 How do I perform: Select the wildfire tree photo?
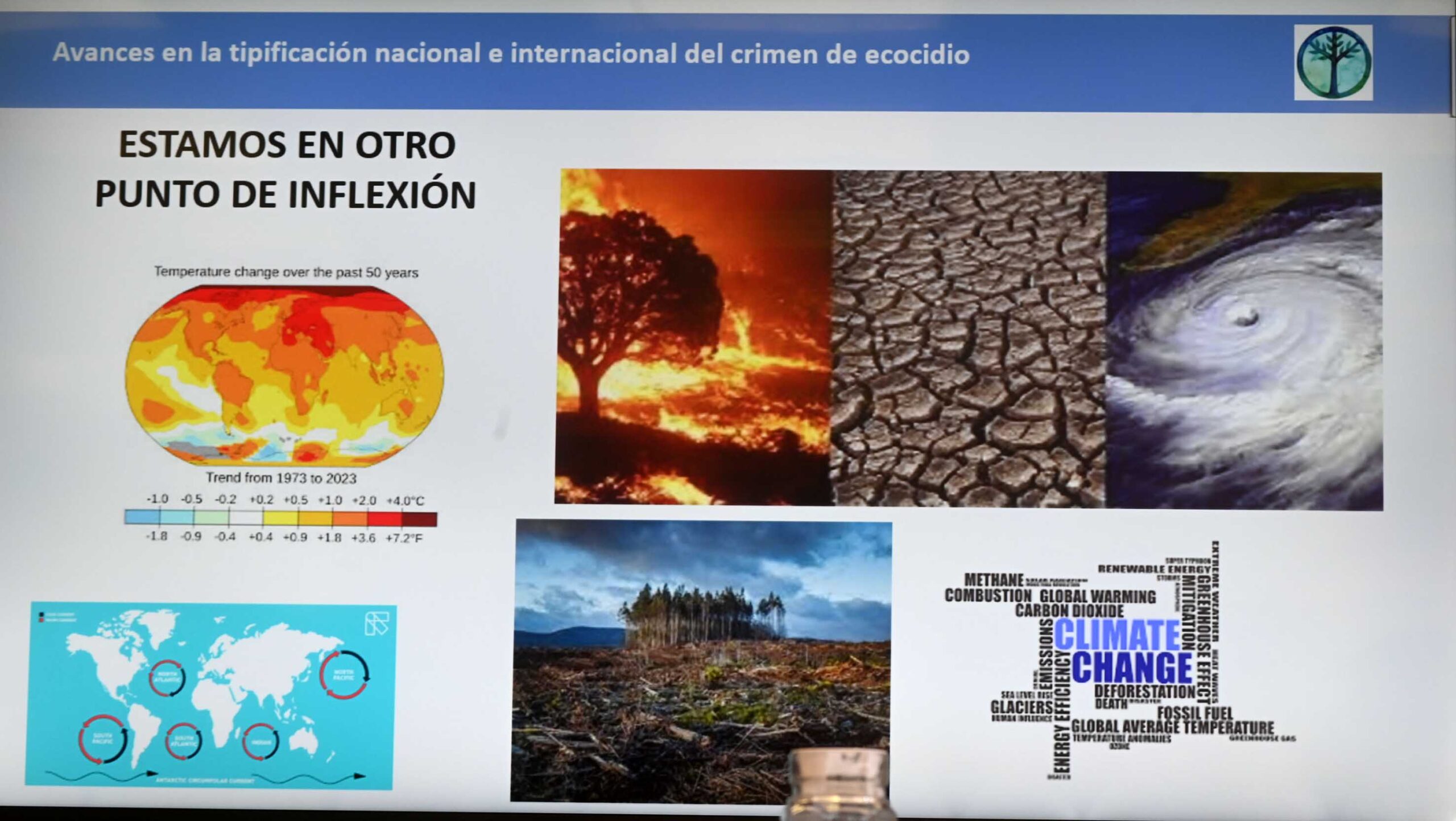[694, 336]
